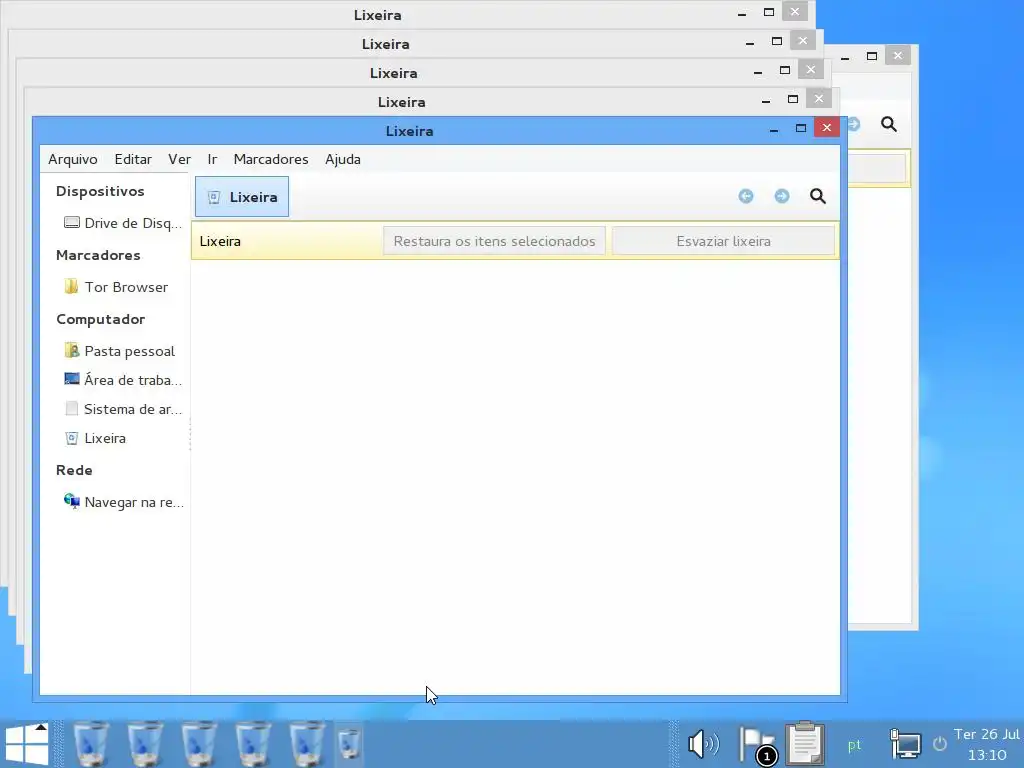This screenshot has width=1024, height=768.
Task: Click Restaura os itens selecionados button
Action: tap(494, 241)
